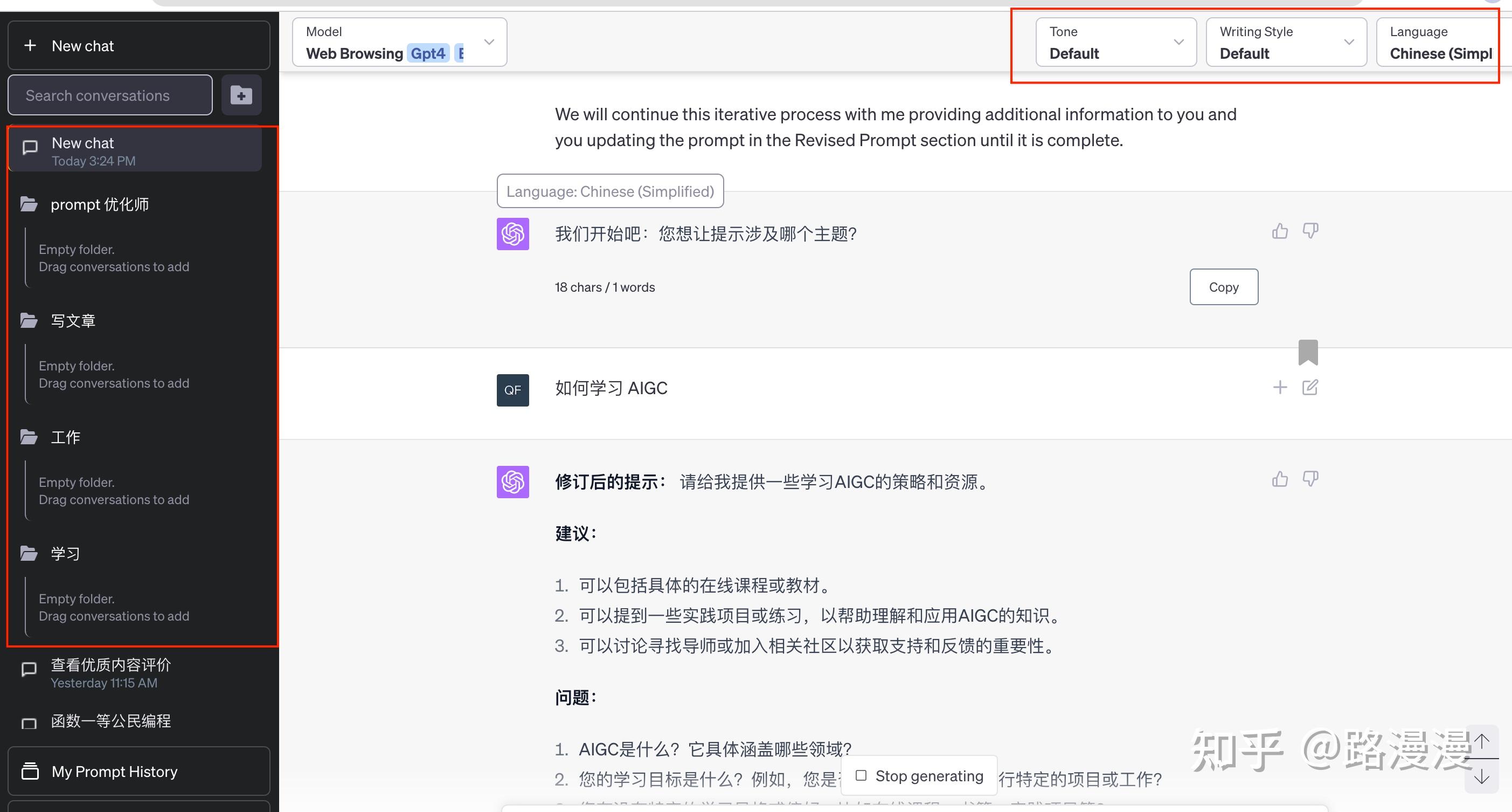Click Empty folder text under 工作

pyautogui.click(x=114, y=491)
